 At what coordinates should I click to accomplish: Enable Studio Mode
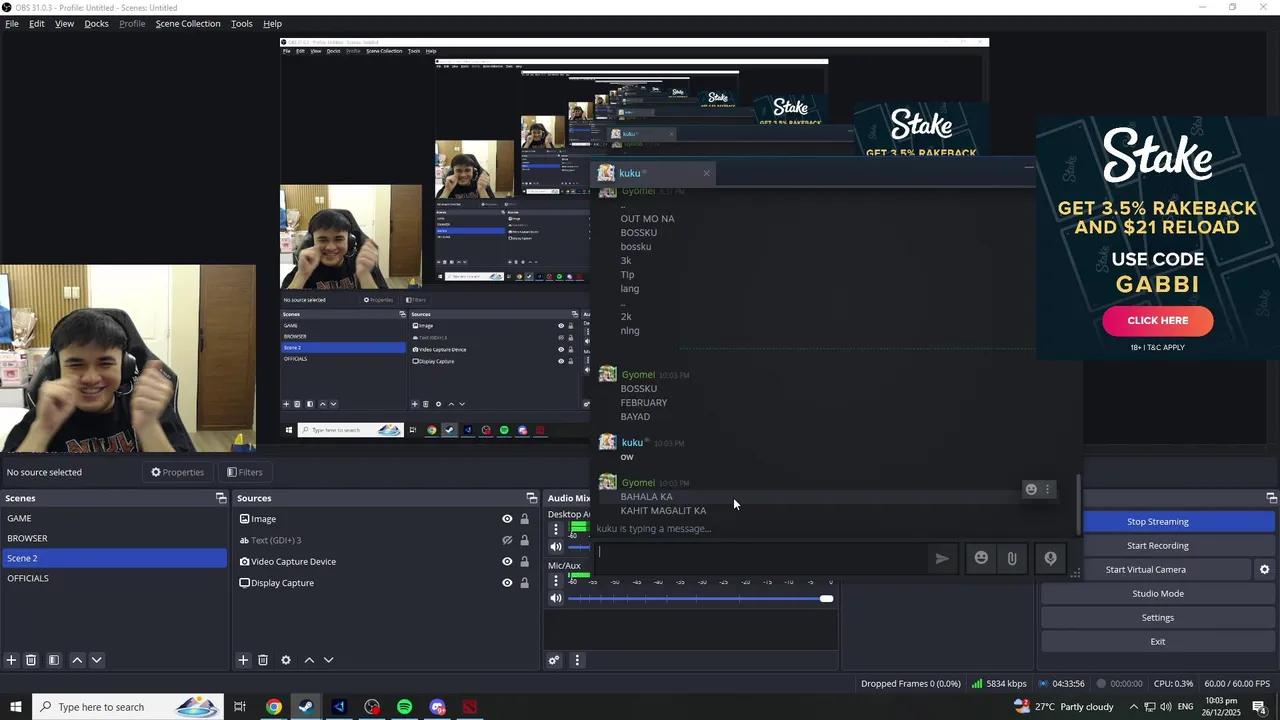1158,593
